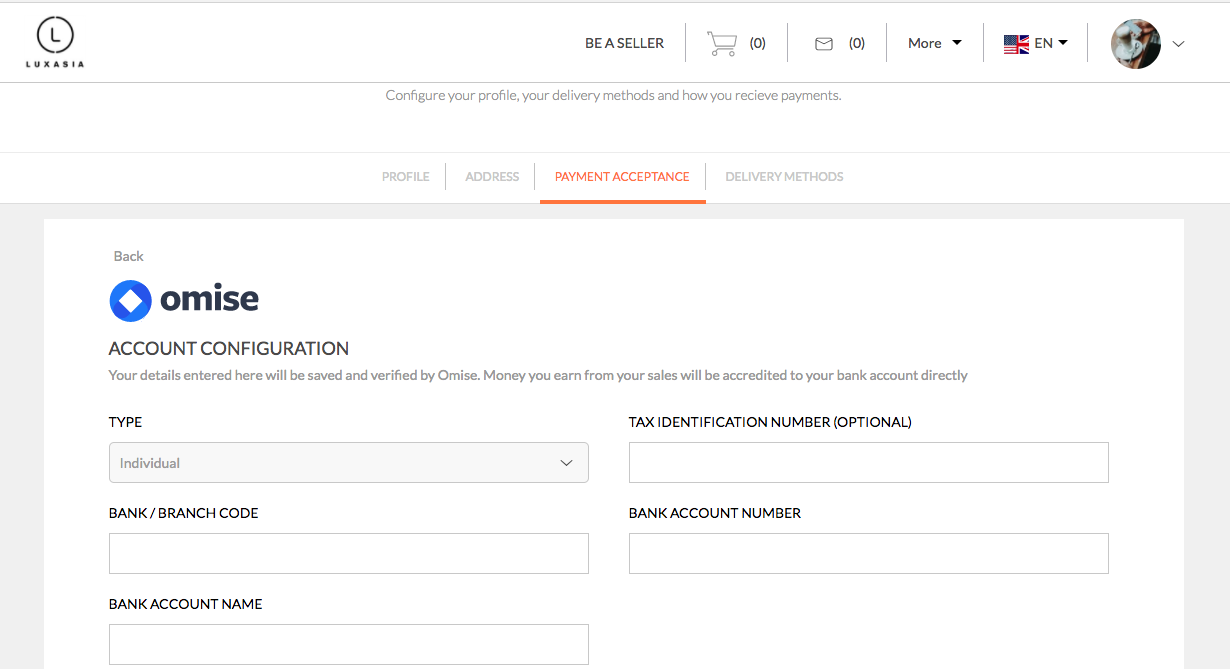
Task: Focus the Bank Account Number field
Action: [868, 554]
